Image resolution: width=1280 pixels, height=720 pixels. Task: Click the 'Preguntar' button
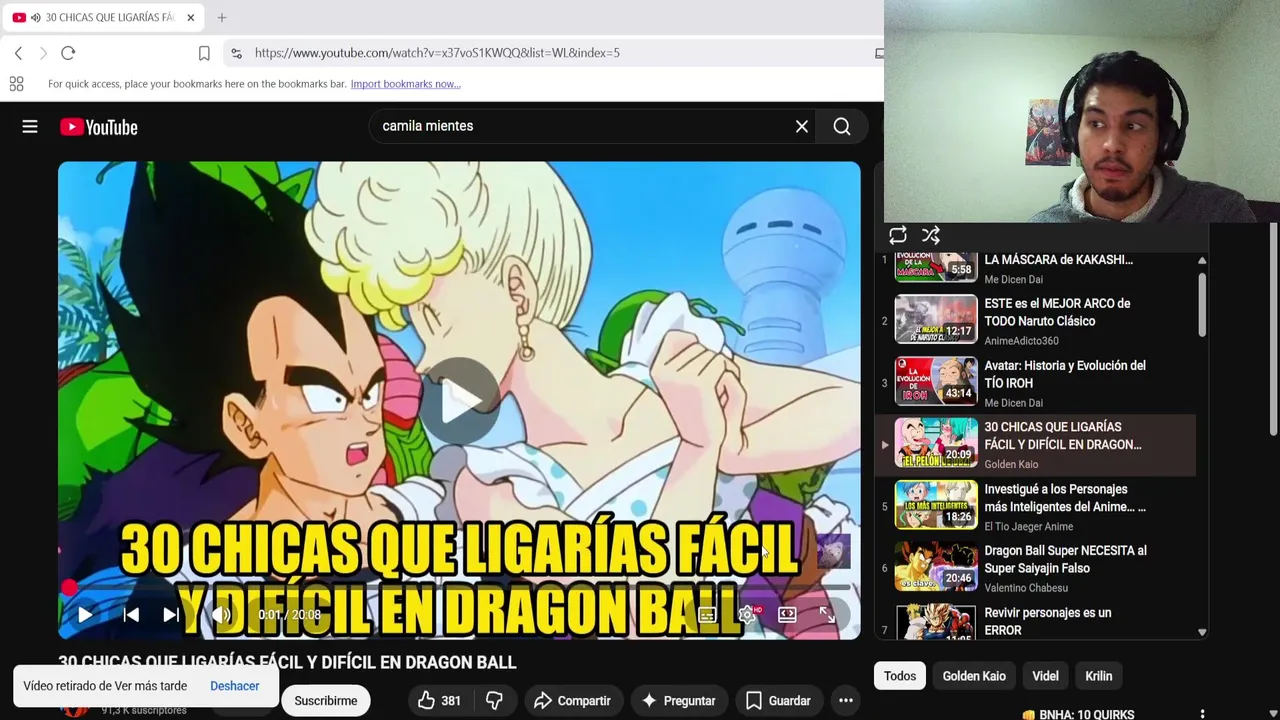tap(679, 701)
